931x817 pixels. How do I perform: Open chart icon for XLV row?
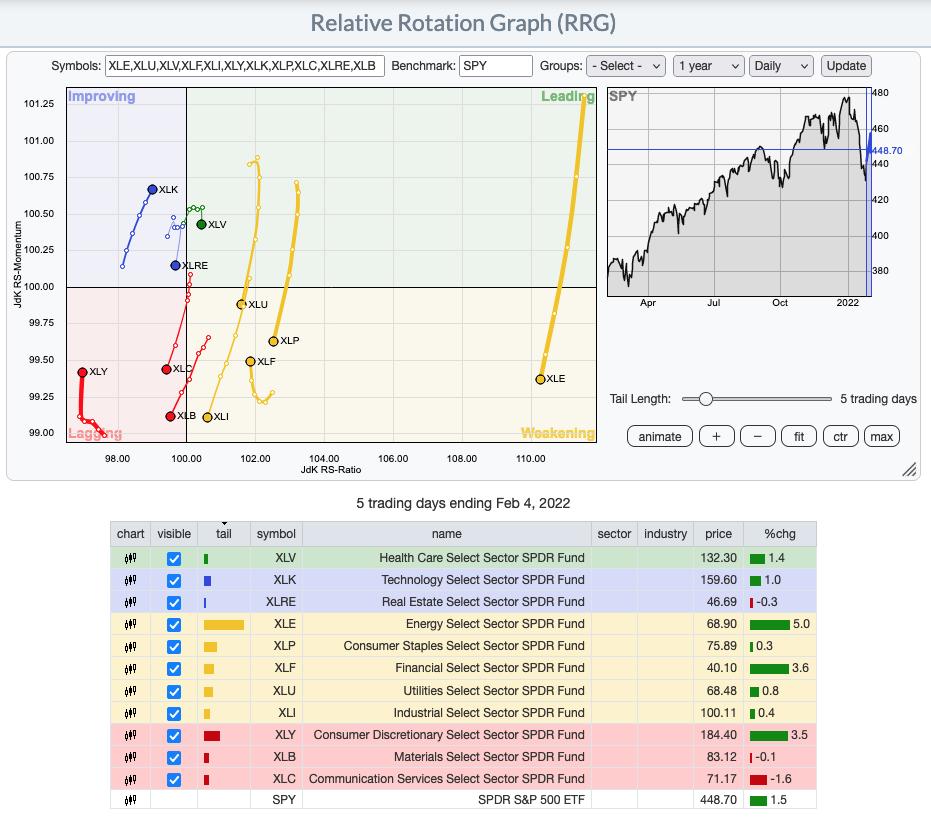[x=130, y=558]
